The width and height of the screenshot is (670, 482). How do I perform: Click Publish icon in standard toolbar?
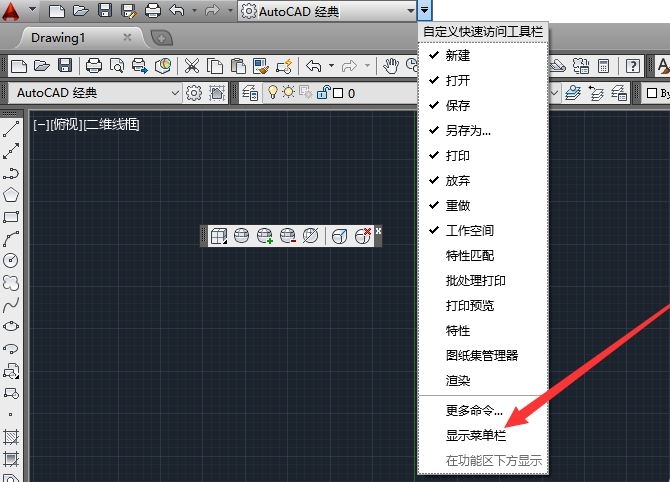coord(140,66)
